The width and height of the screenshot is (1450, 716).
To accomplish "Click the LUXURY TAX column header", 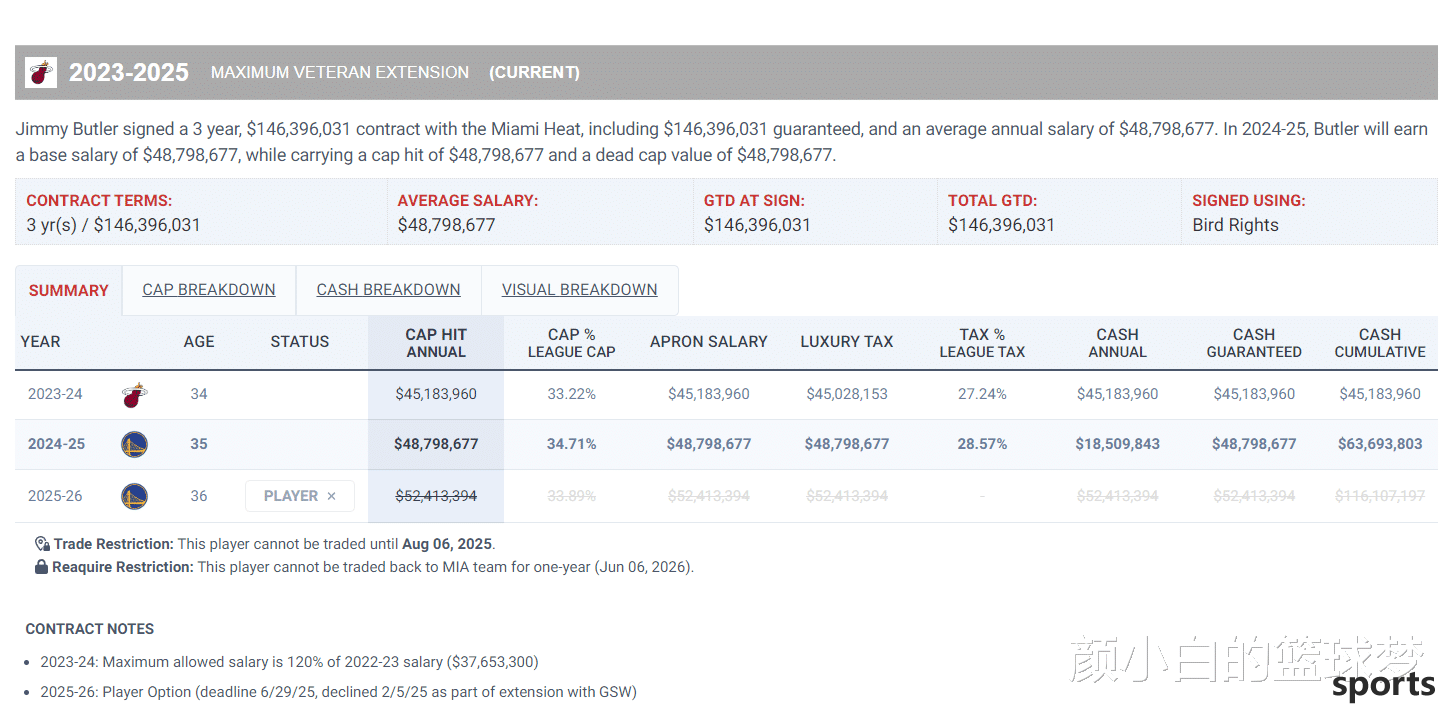I will [847, 342].
